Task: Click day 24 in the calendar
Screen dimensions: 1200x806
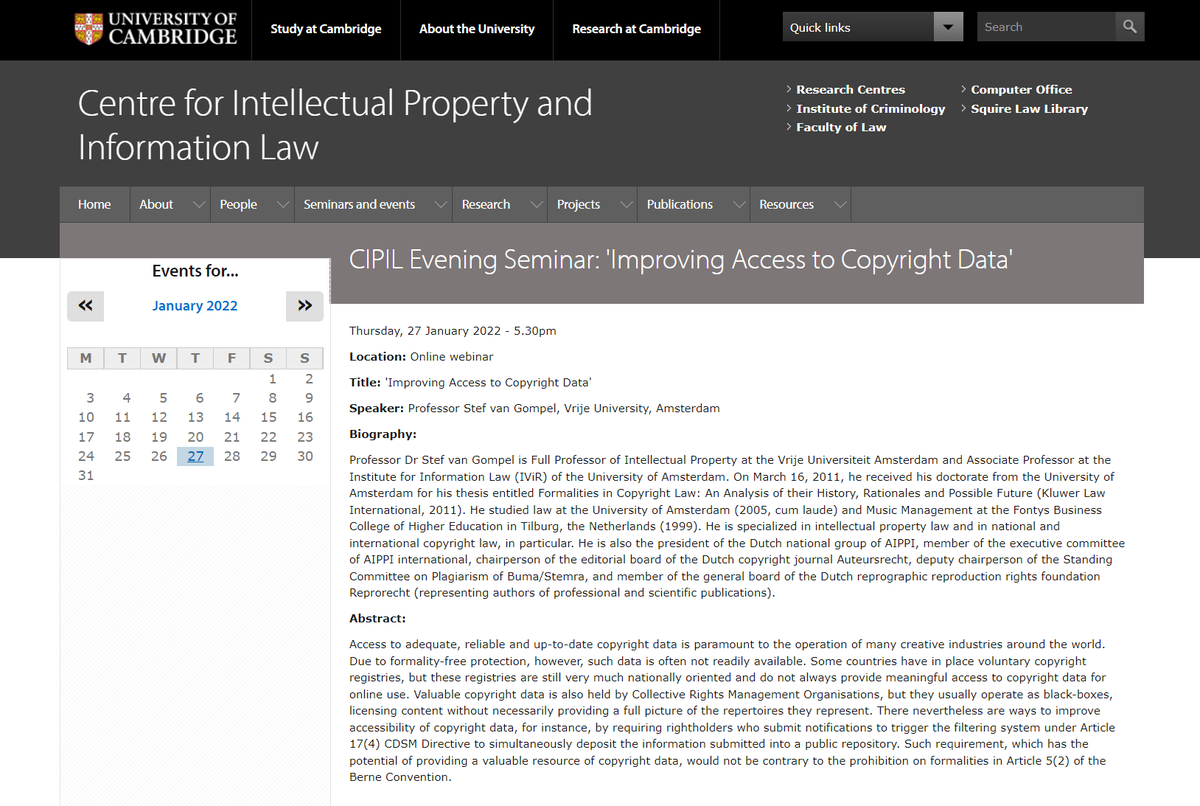Action: [86, 456]
